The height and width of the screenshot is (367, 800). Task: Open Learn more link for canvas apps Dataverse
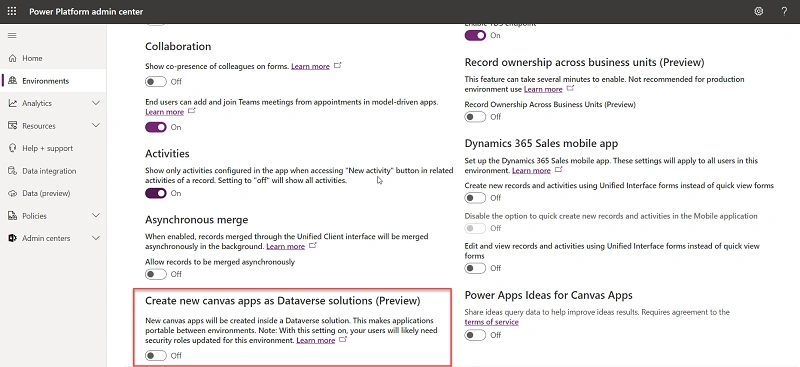tap(316, 340)
